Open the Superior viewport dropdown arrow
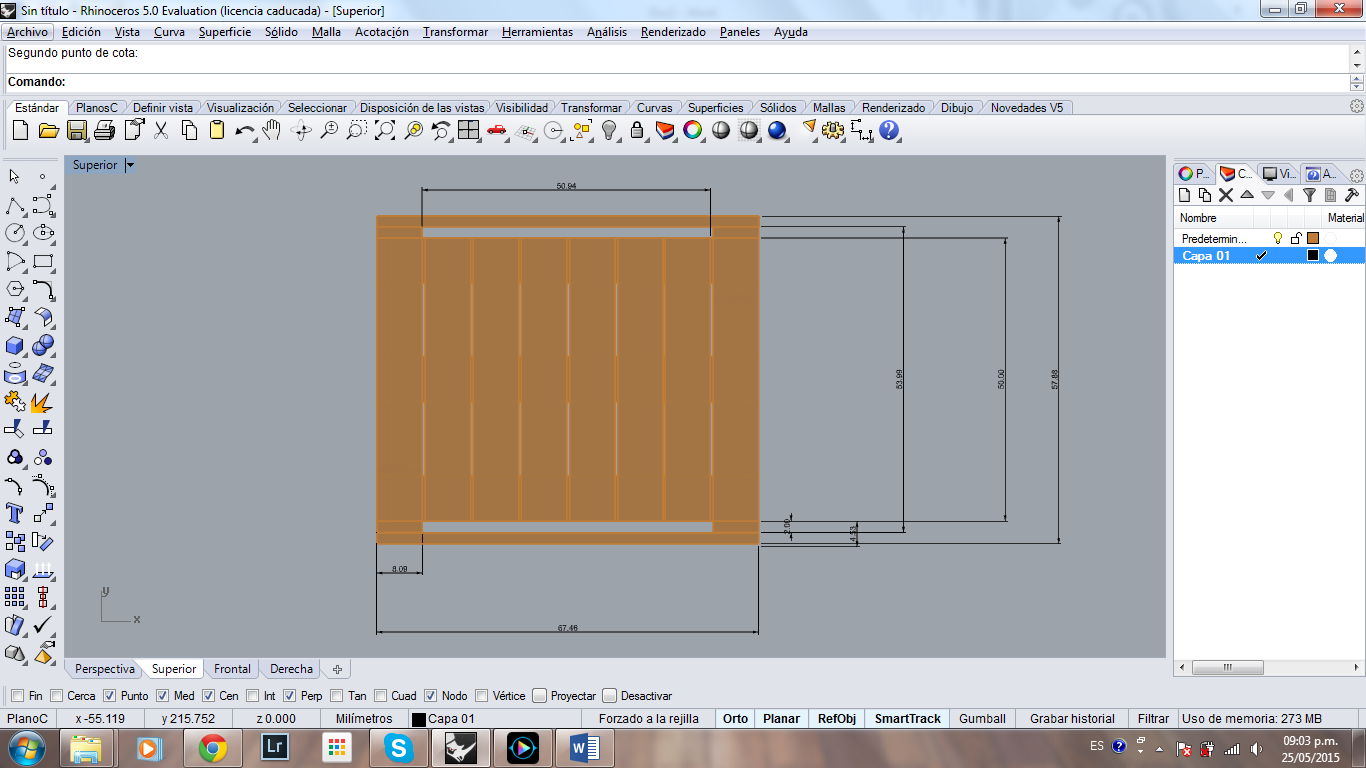 coord(130,165)
